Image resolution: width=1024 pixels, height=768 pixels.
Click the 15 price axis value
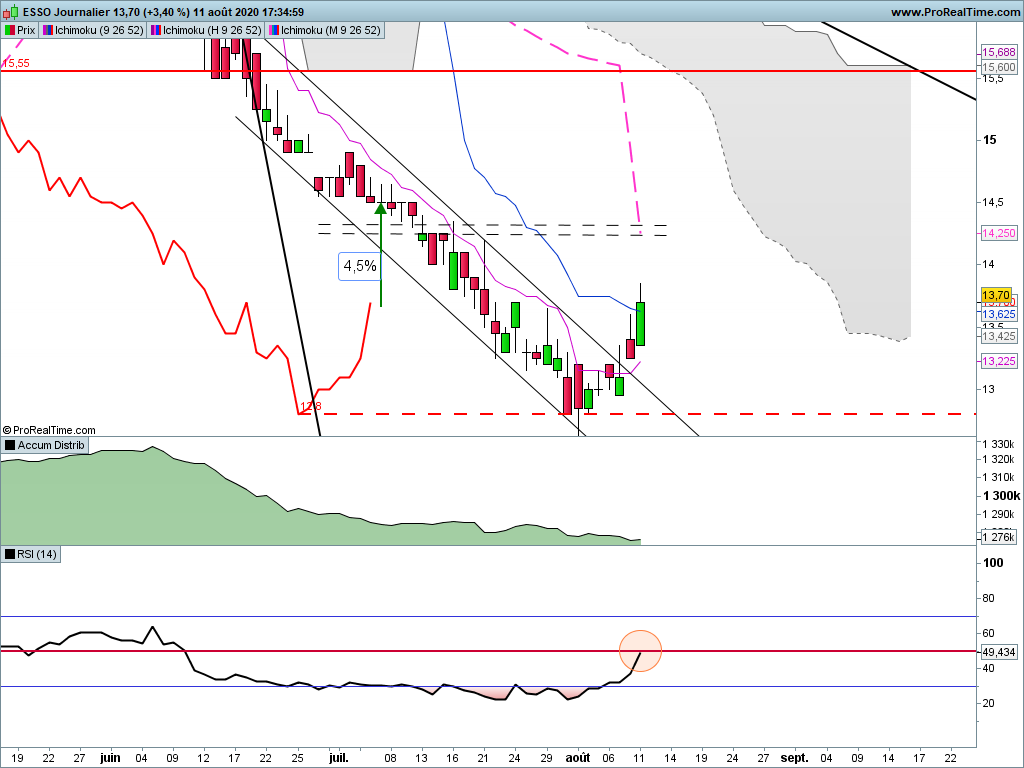click(x=990, y=140)
